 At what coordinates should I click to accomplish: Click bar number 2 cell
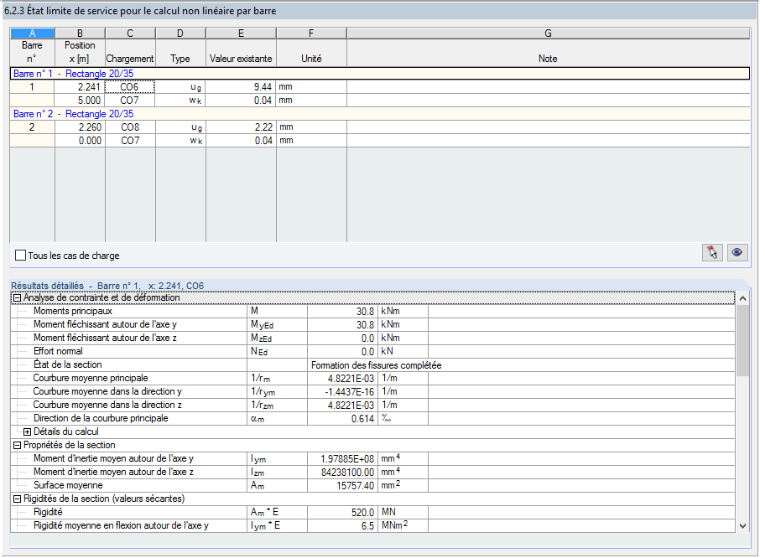(x=32, y=128)
